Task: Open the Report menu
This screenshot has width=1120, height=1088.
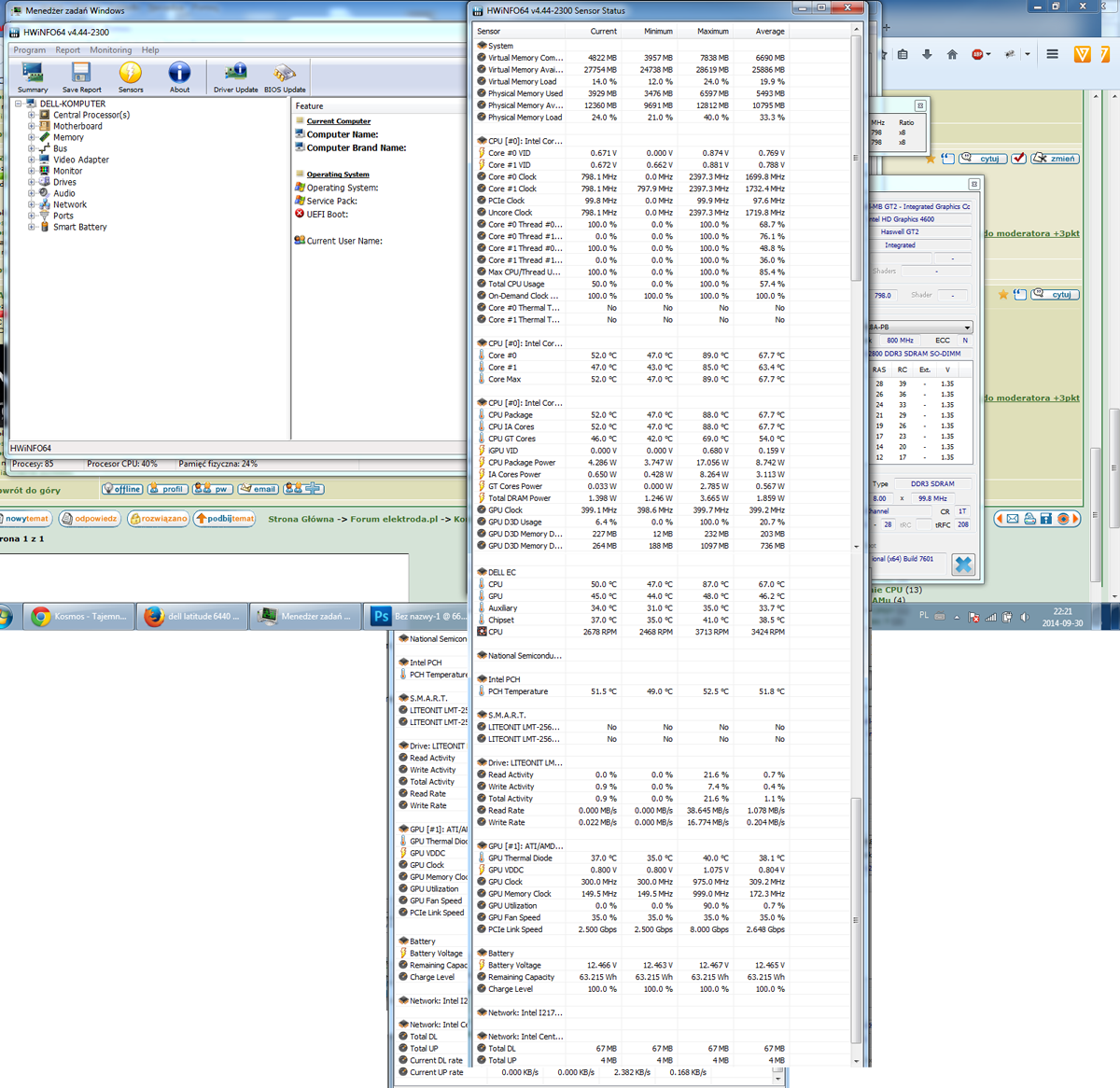Action: pos(67,50)
